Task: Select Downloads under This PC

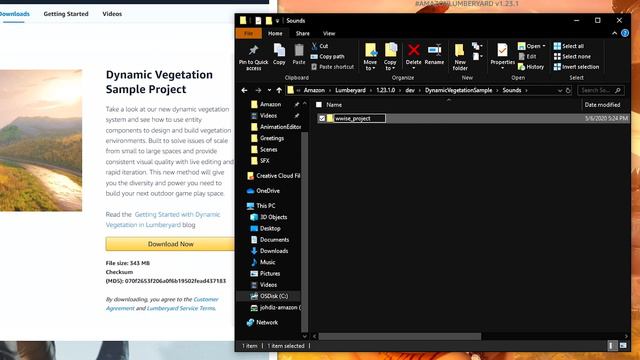Action: (x=269, y=251)
